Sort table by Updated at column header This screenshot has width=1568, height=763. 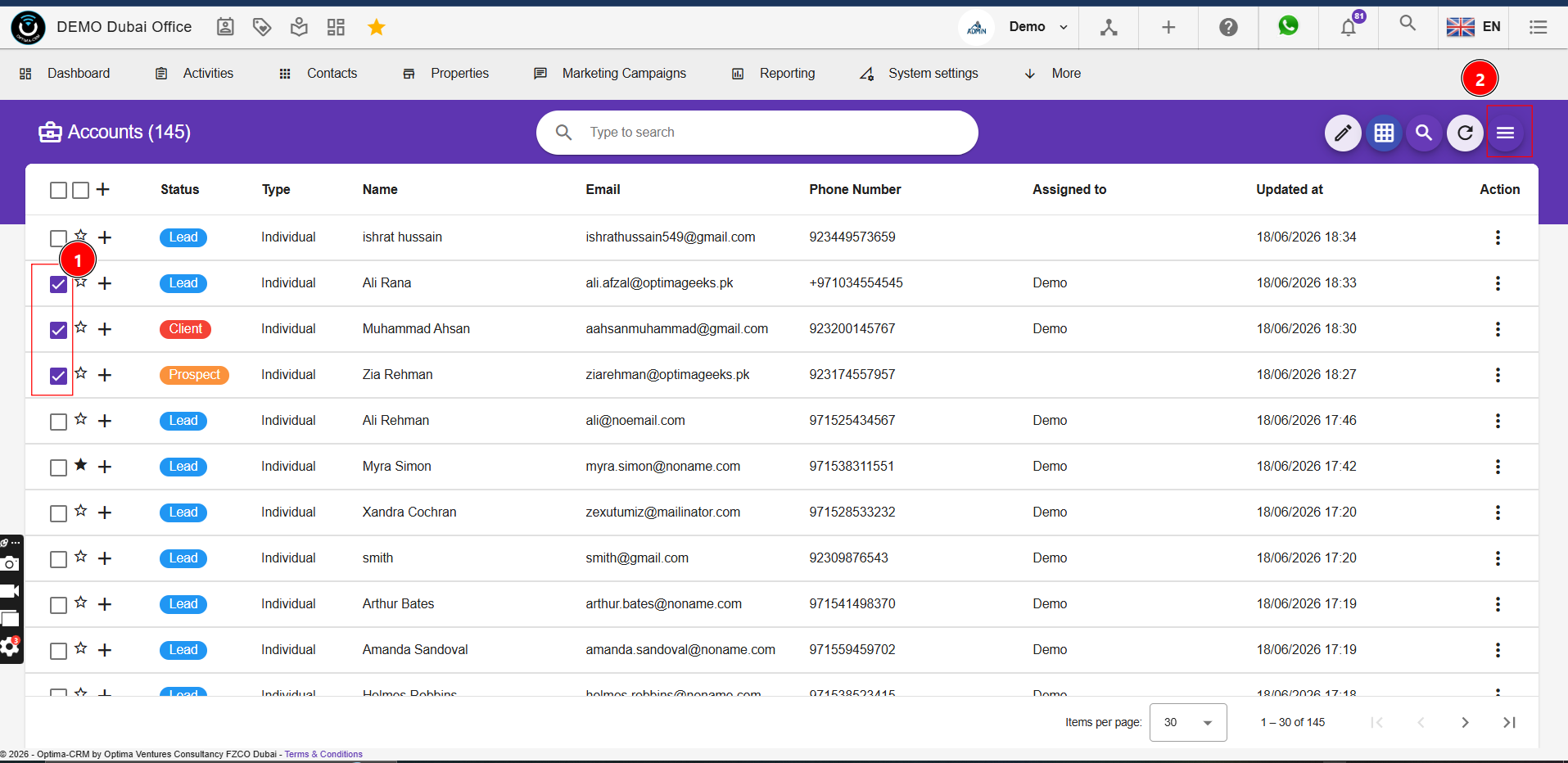tap(1290, 189)
